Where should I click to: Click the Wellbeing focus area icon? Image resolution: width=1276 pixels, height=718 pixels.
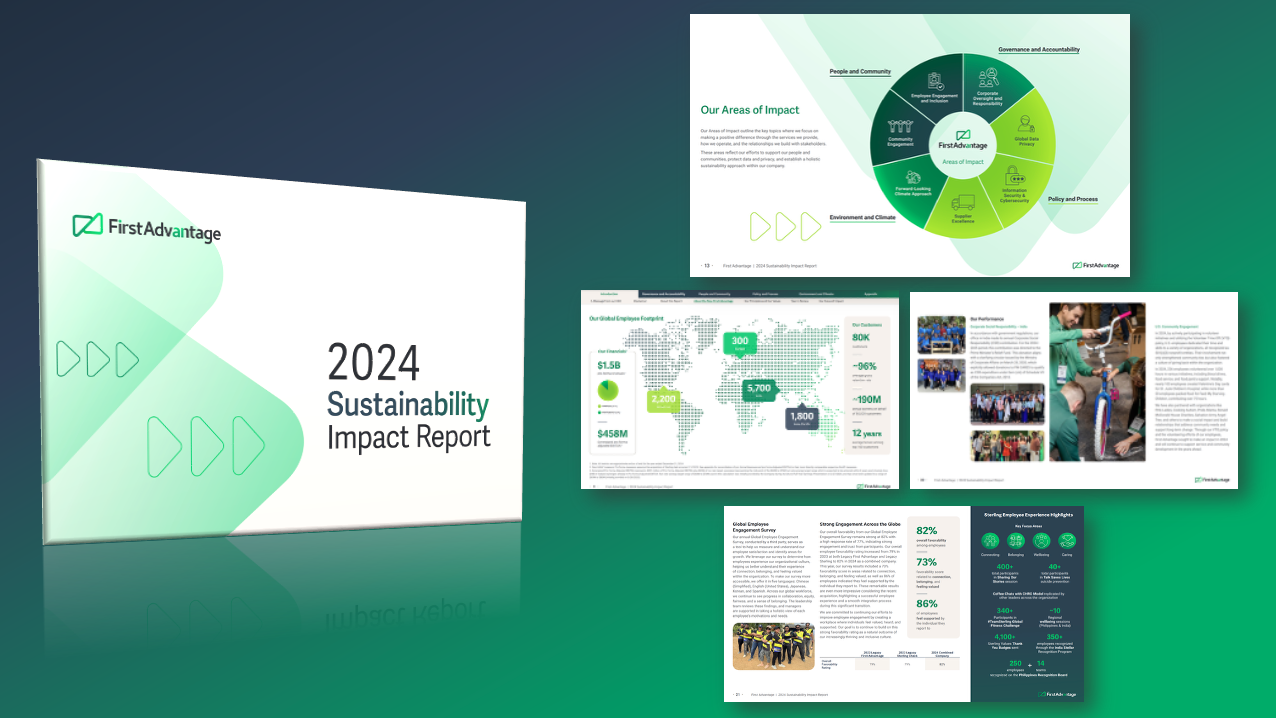1041,540
